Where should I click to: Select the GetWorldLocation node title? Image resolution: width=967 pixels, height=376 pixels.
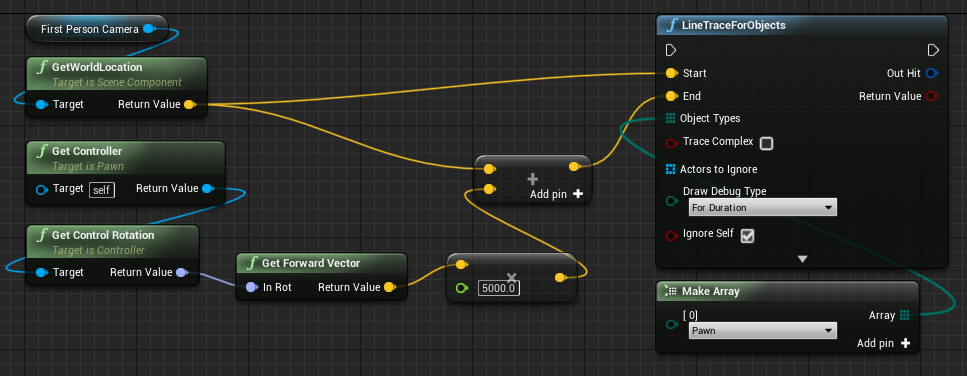coord(97,67)
